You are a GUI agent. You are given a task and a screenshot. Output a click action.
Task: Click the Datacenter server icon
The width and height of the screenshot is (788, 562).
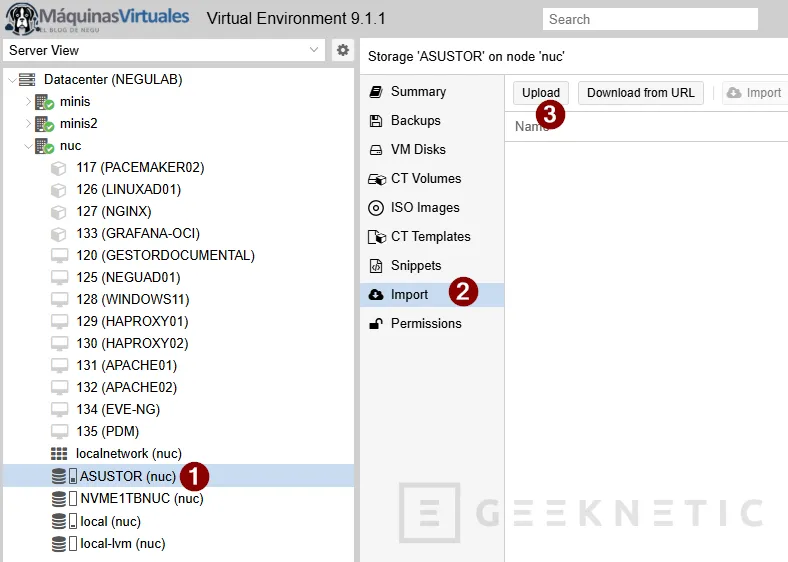27,79
